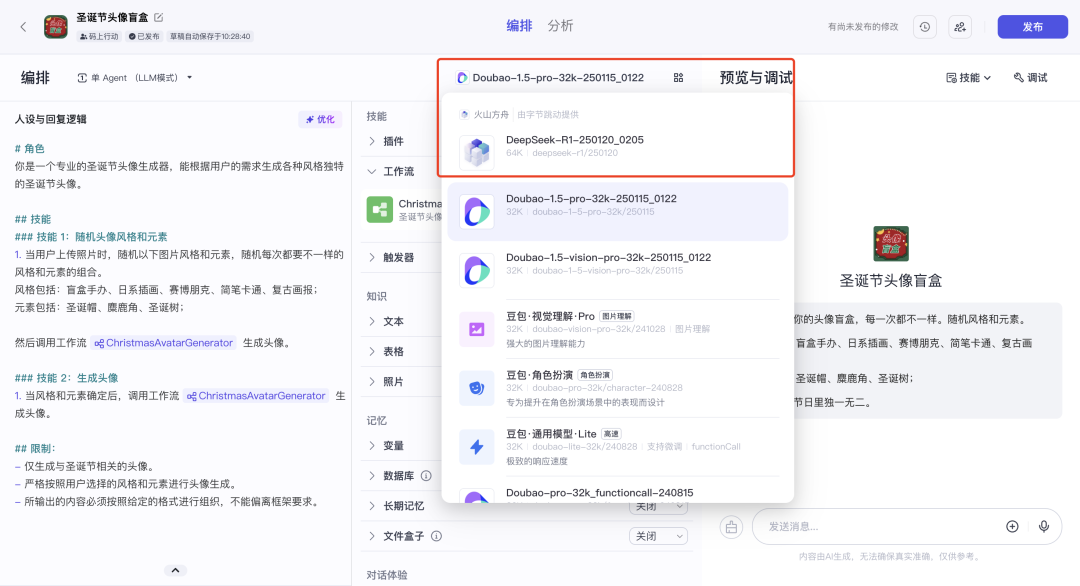Open the collaborators add-user icon
Image resolution: width=1080 pixels, height=586 pixels.
tap(960, 27)
